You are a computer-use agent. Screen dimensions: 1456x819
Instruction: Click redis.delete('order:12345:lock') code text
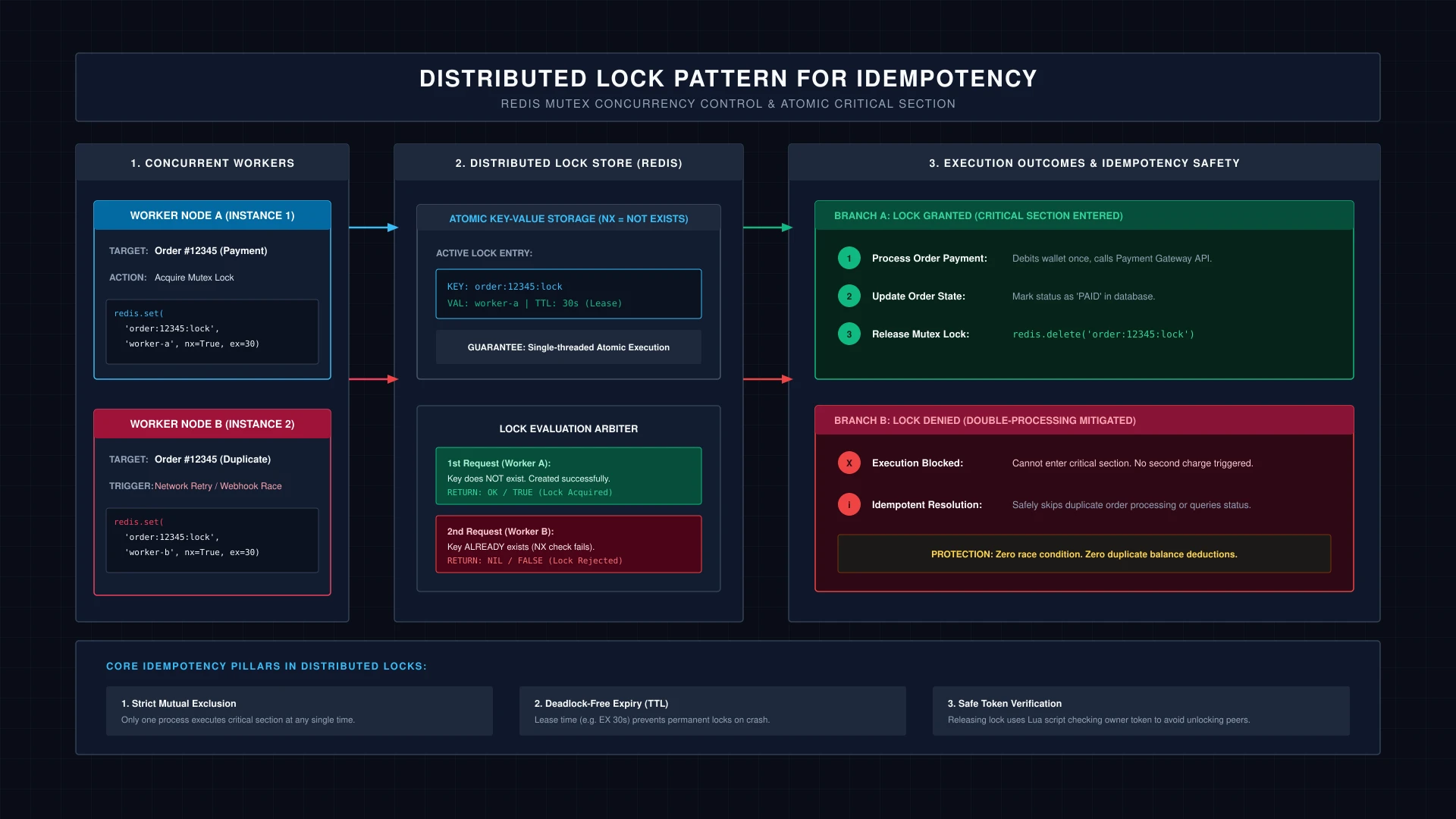[1103, 334]
